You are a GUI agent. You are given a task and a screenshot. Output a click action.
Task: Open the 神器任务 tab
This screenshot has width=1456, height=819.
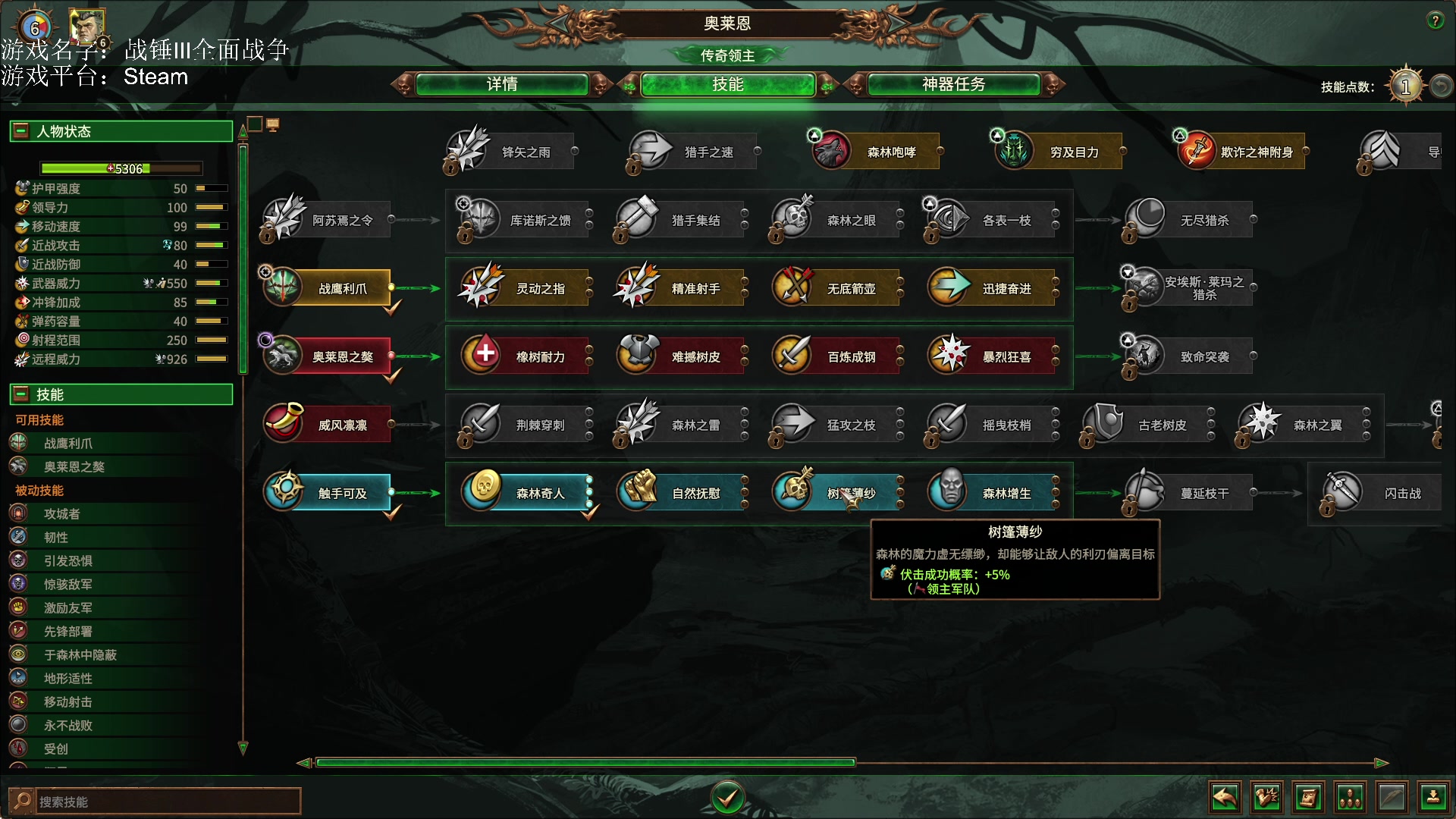coord(953,84)
